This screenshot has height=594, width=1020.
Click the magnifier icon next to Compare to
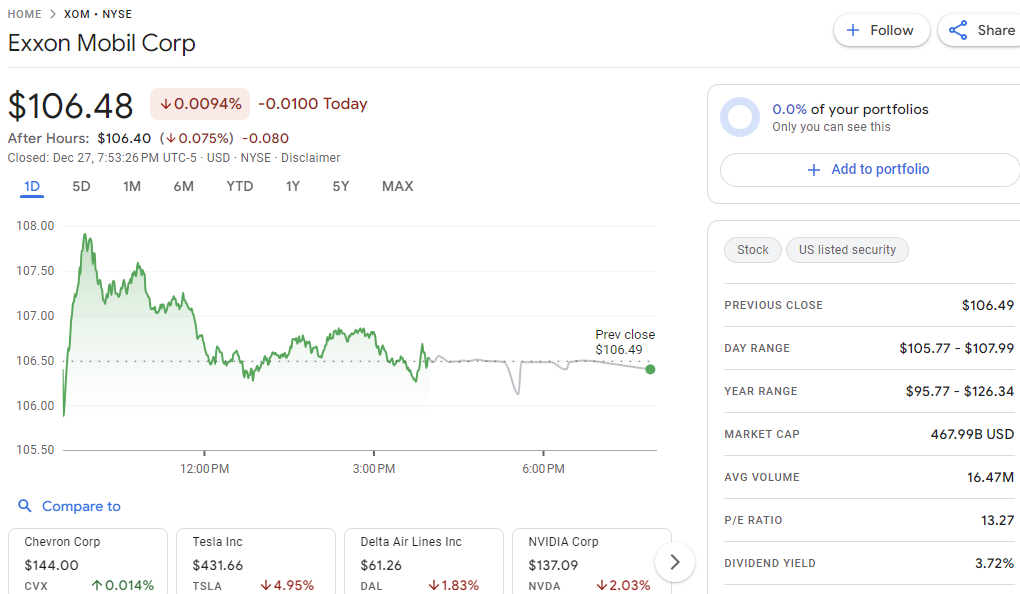click(25, 506)
